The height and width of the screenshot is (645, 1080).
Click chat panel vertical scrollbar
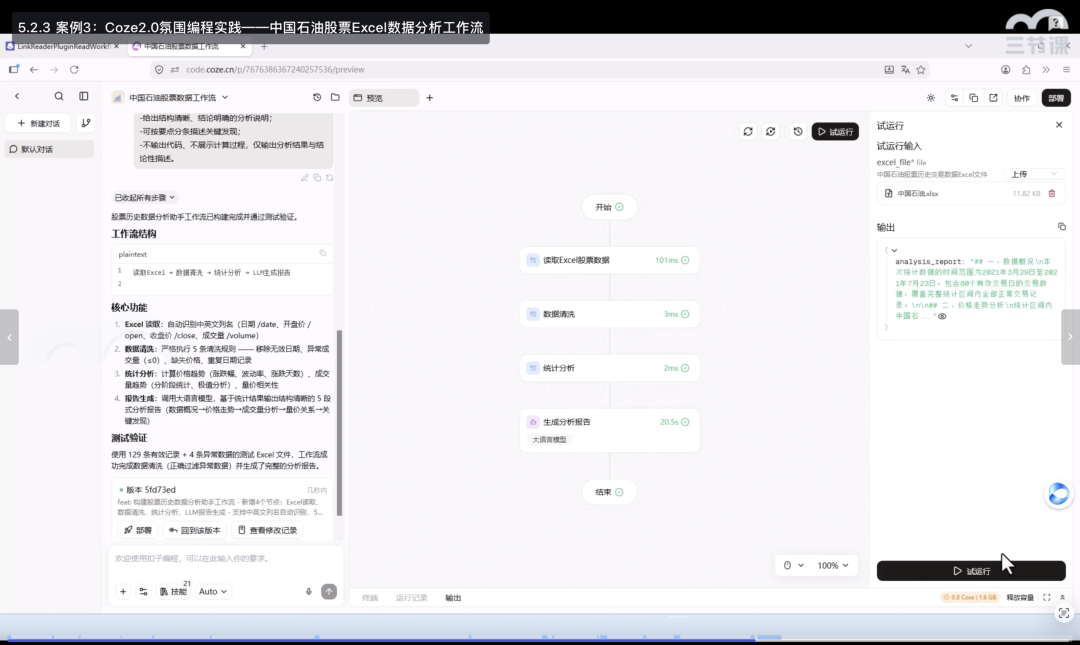pyautogui.click(x=339, y=422)
